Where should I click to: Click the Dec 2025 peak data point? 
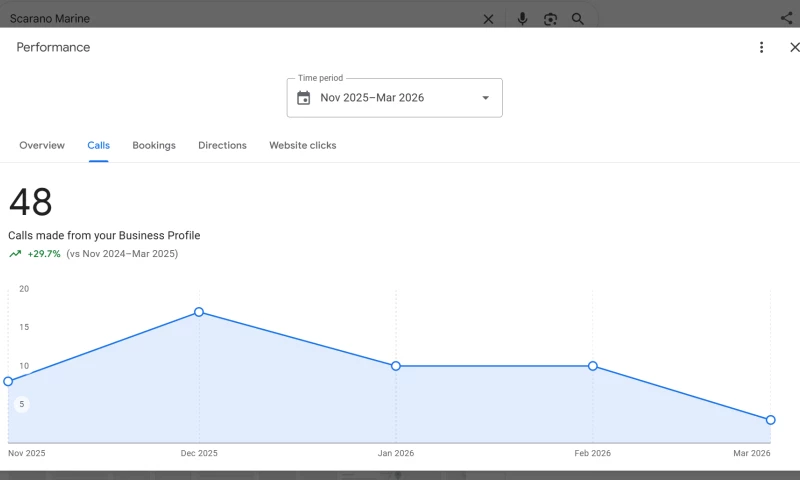point(199,312)
